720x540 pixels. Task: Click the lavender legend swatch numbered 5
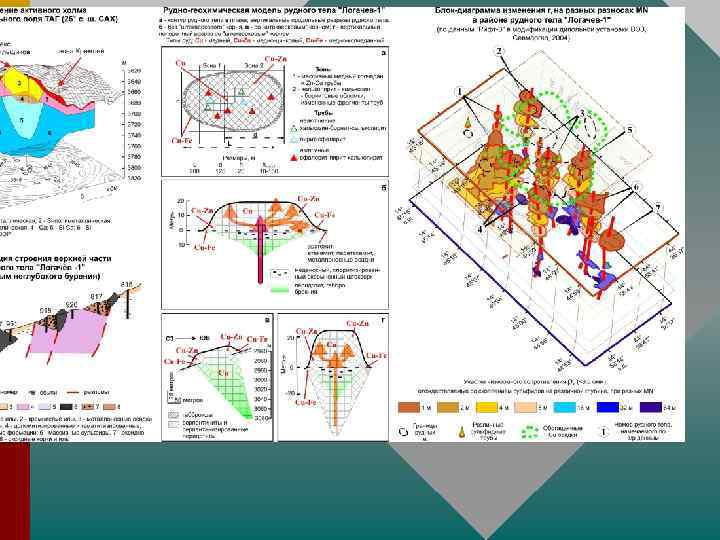45,407
